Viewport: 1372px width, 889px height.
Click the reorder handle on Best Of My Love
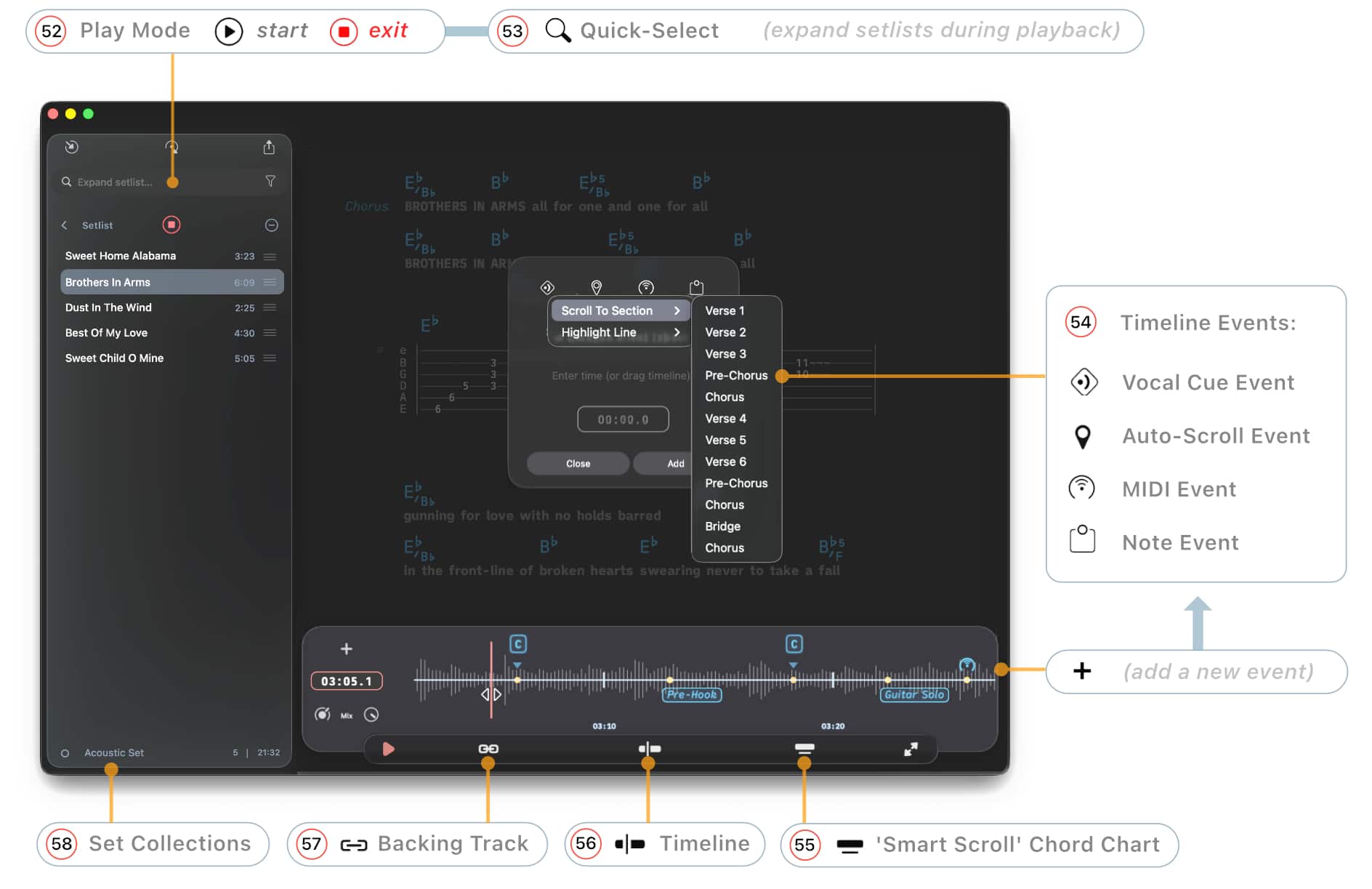point(270,333)
